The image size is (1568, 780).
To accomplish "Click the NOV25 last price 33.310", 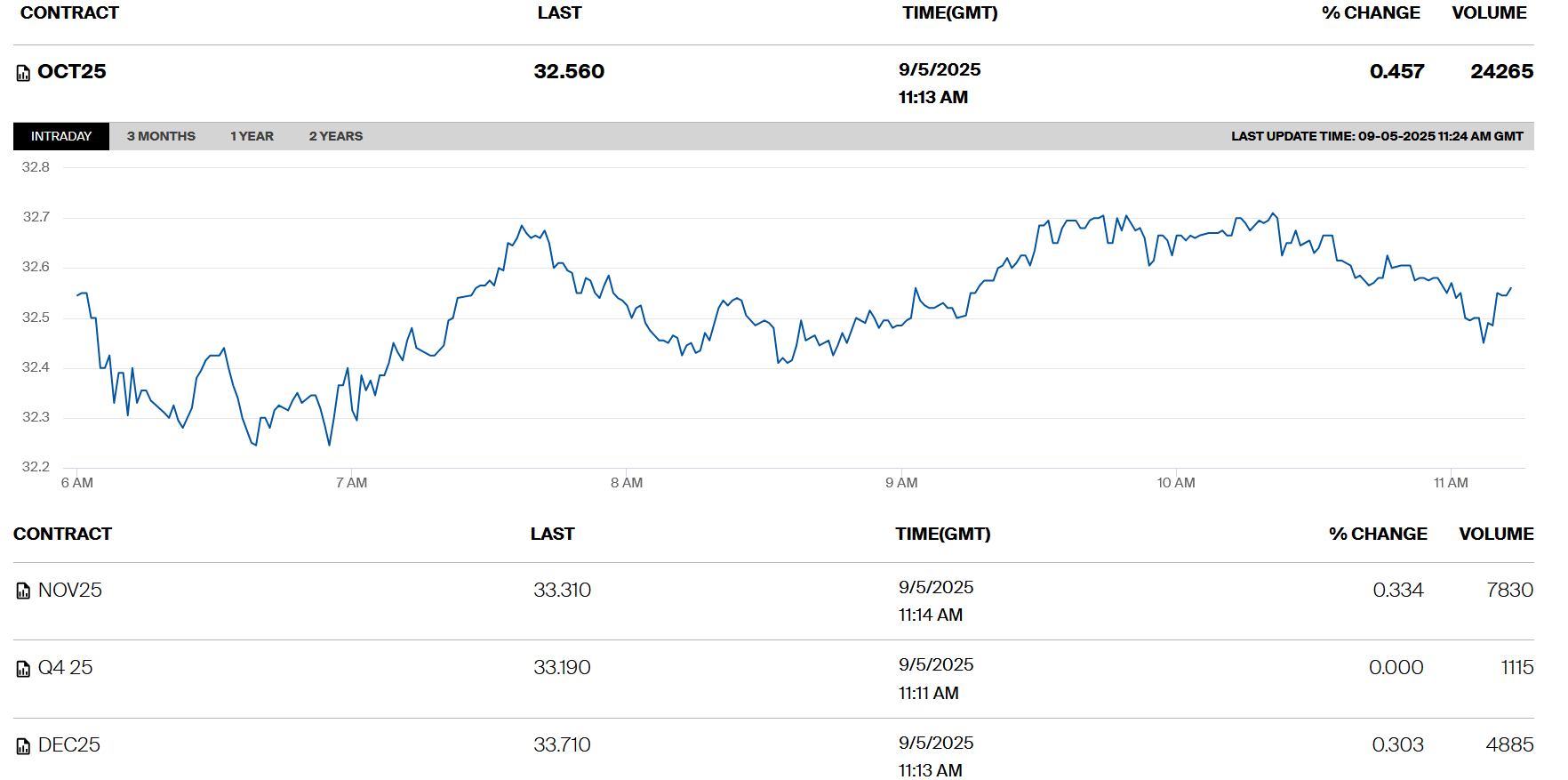I will tap(562, 590).
